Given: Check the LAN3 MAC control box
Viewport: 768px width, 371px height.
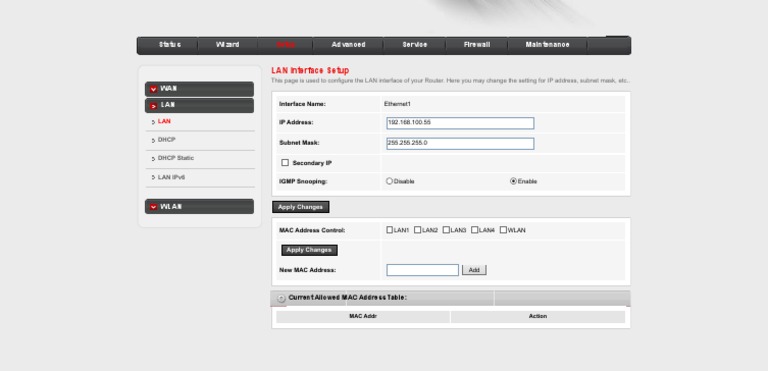Looking at the screenshot, I should coord(446,229).
